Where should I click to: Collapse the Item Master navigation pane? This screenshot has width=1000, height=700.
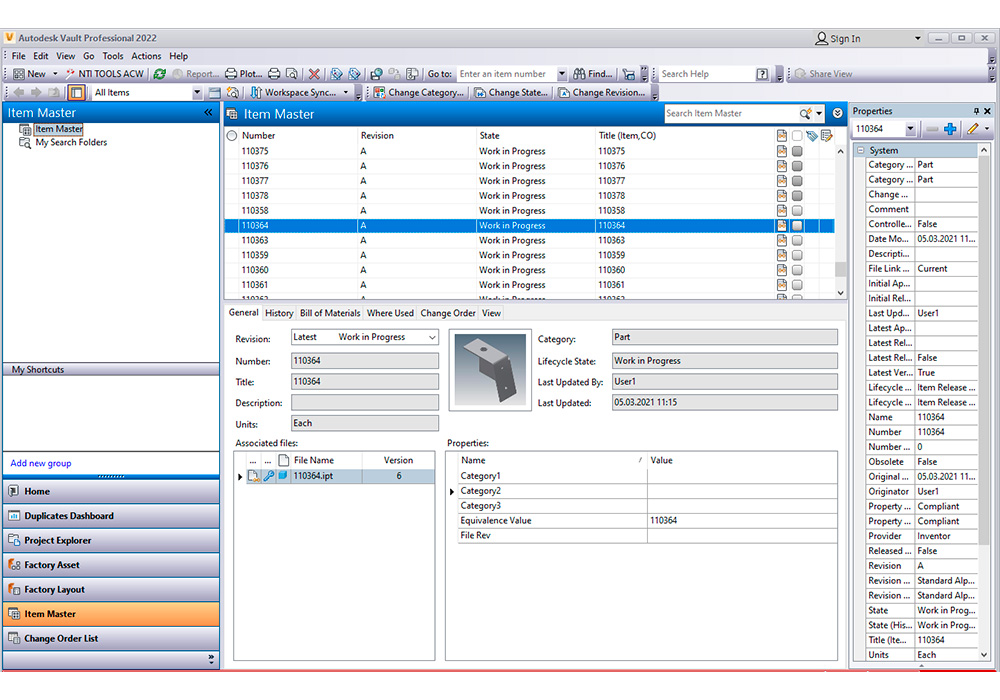(x=209, y=113)
